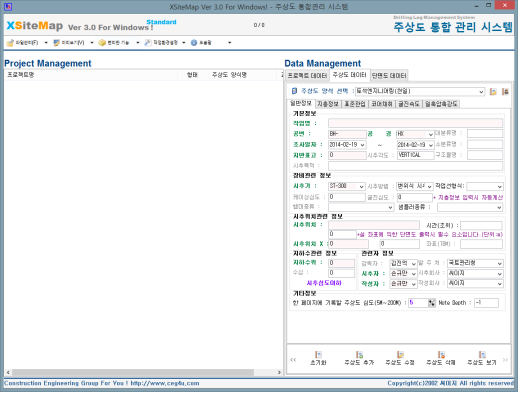Switch to the 단면도 데이터 tab
The width and height of the screenshot is (518, 393).
pos(389,76)
